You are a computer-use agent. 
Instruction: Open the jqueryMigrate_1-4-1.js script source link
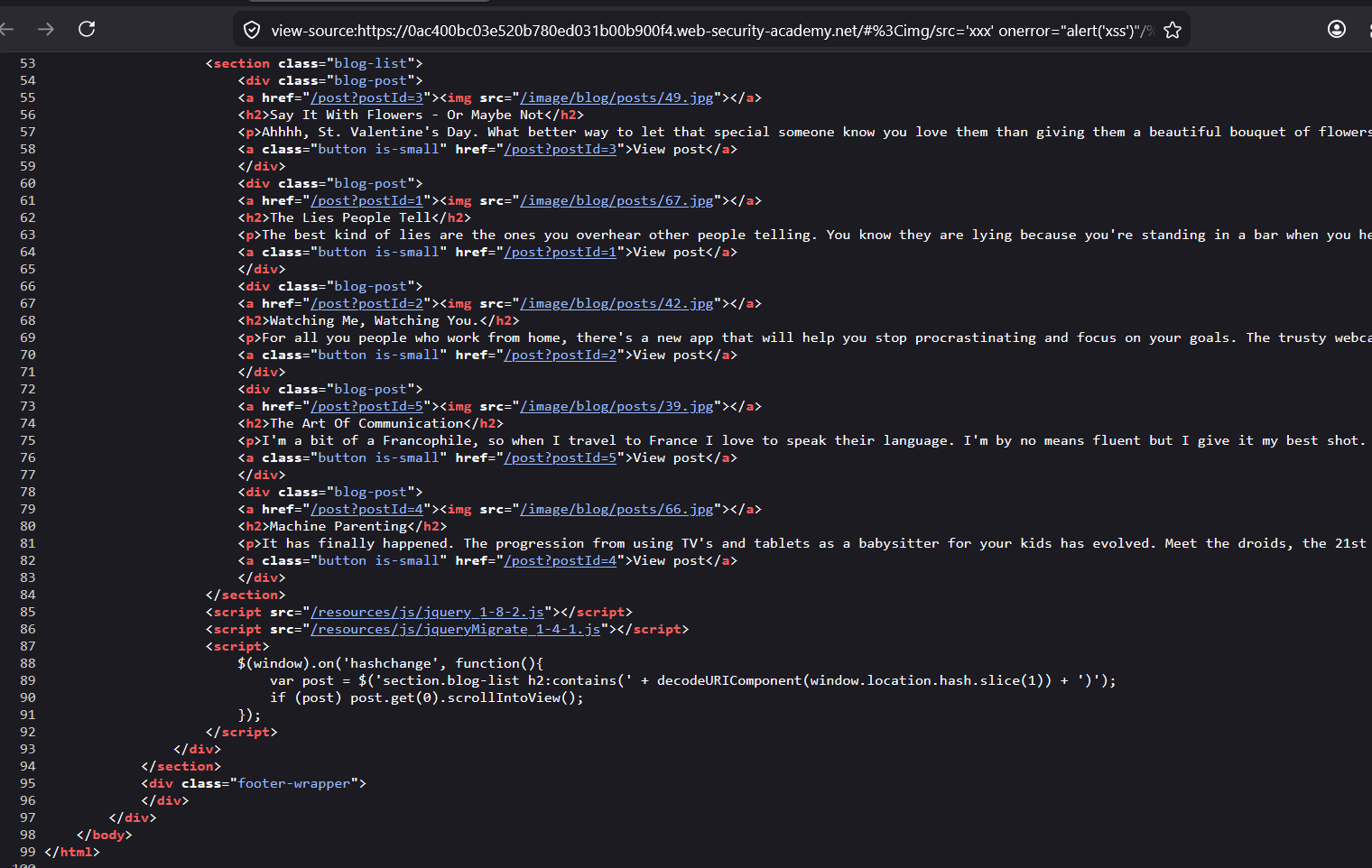455,629
